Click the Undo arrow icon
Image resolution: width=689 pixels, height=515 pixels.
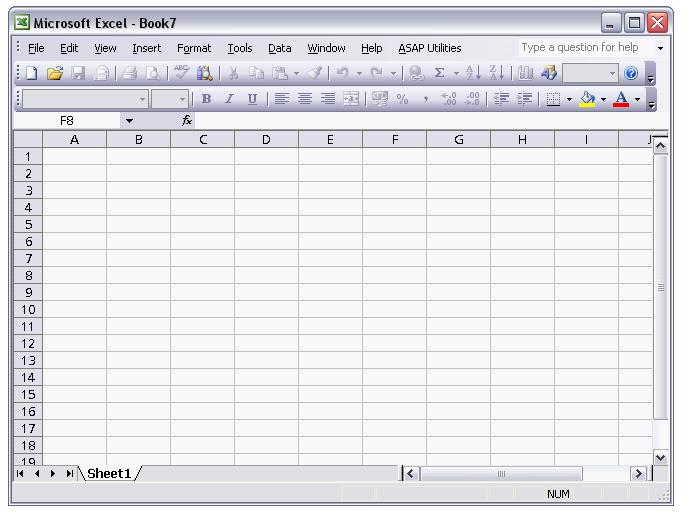point(342,73)
